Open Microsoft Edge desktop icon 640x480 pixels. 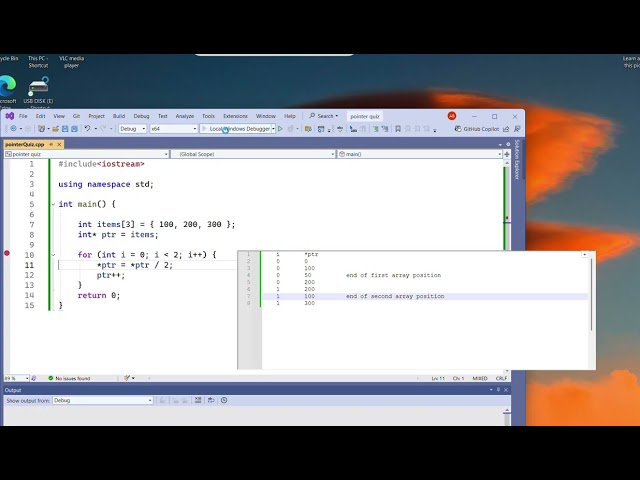click(7, 87)
